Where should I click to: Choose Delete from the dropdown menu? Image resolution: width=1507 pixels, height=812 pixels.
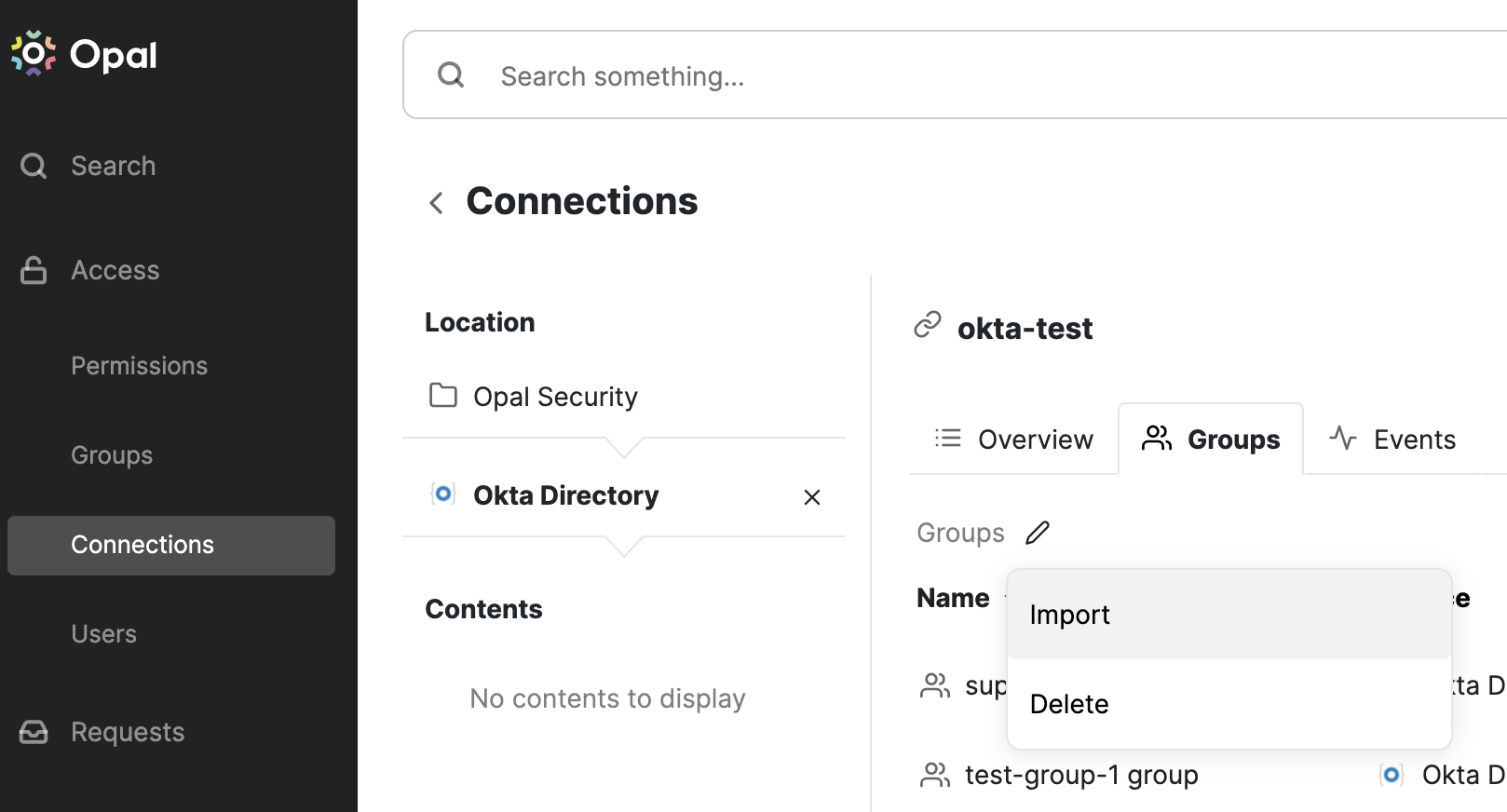coord(1069,704)
